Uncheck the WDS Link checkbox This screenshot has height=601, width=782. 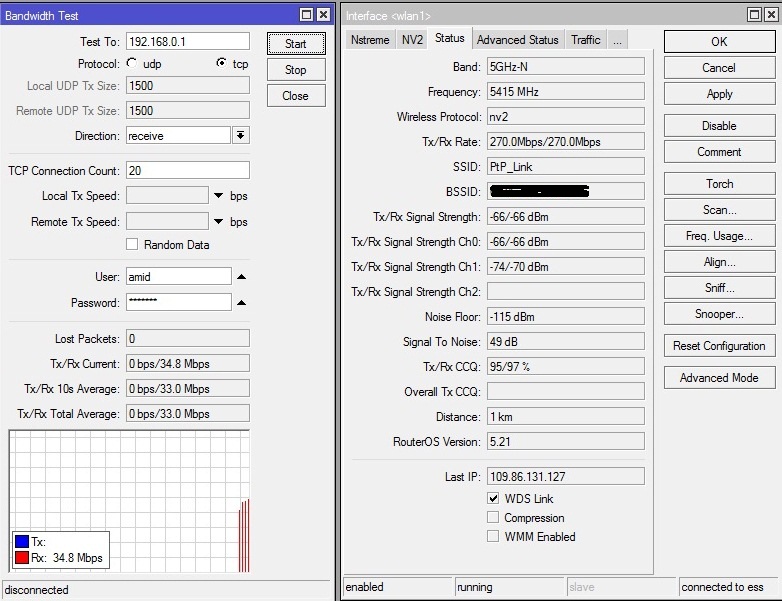tap(493, 499)
